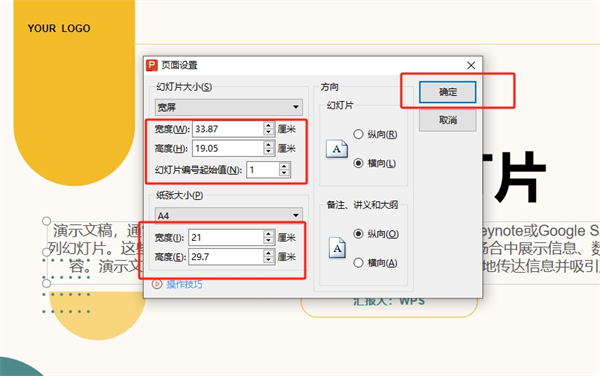Increase slide width with up spinner

[x=269, y=125]
